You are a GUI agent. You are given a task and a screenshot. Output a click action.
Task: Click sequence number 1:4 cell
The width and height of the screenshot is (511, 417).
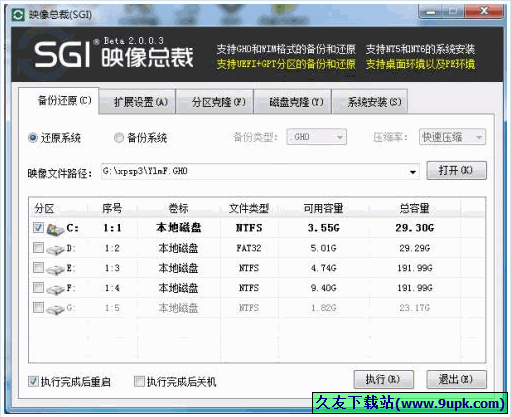[x=112, y=288]
